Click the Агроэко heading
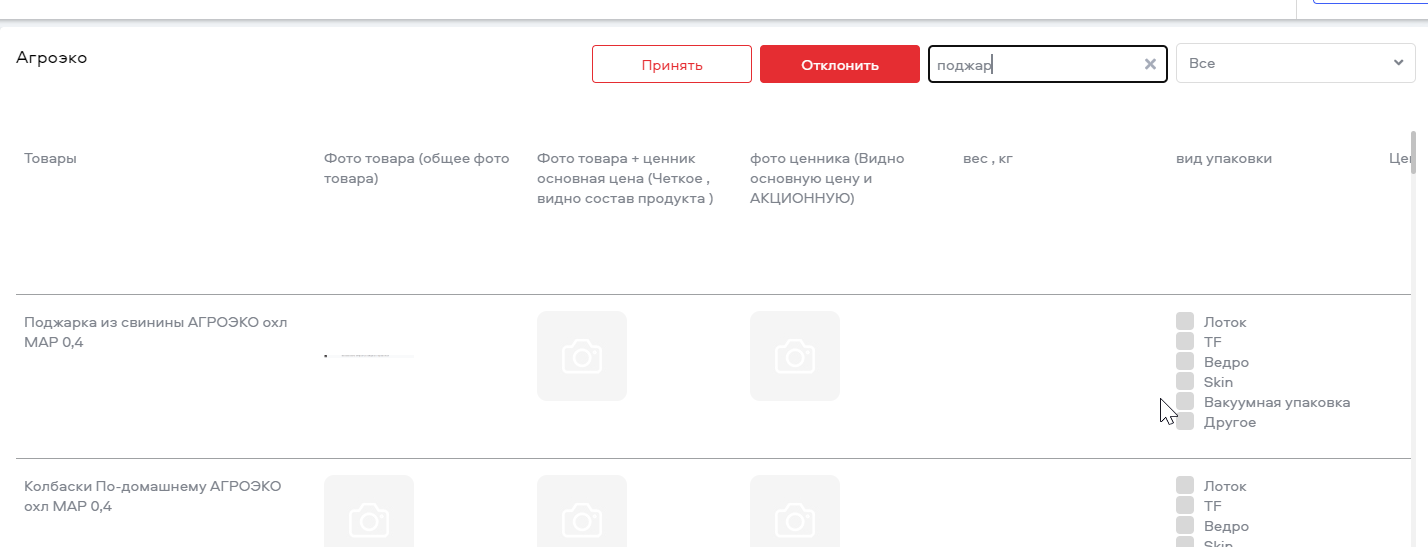 tap(52, 58)
